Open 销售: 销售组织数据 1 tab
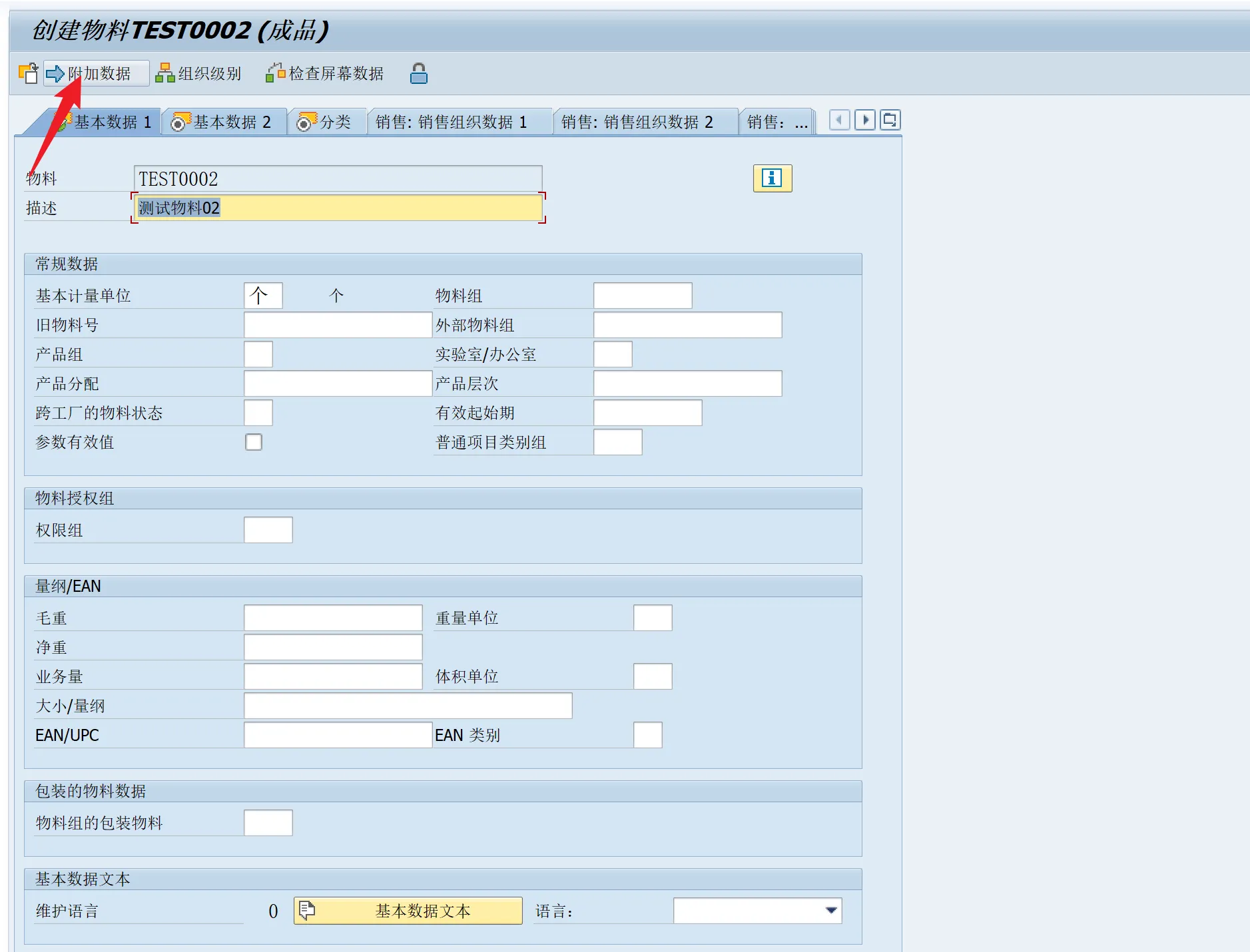This screenshot has width=1250, height=952. pos(453,122)
